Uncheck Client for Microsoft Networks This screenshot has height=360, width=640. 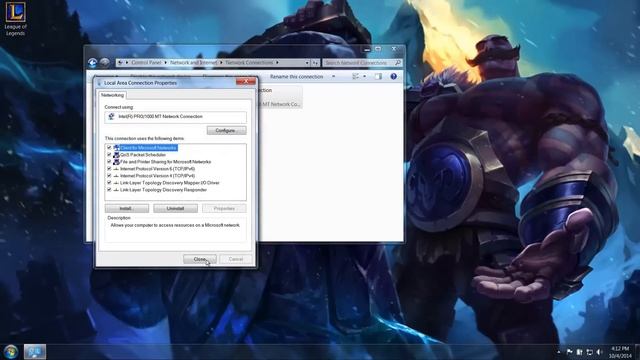tap(109, 148)
